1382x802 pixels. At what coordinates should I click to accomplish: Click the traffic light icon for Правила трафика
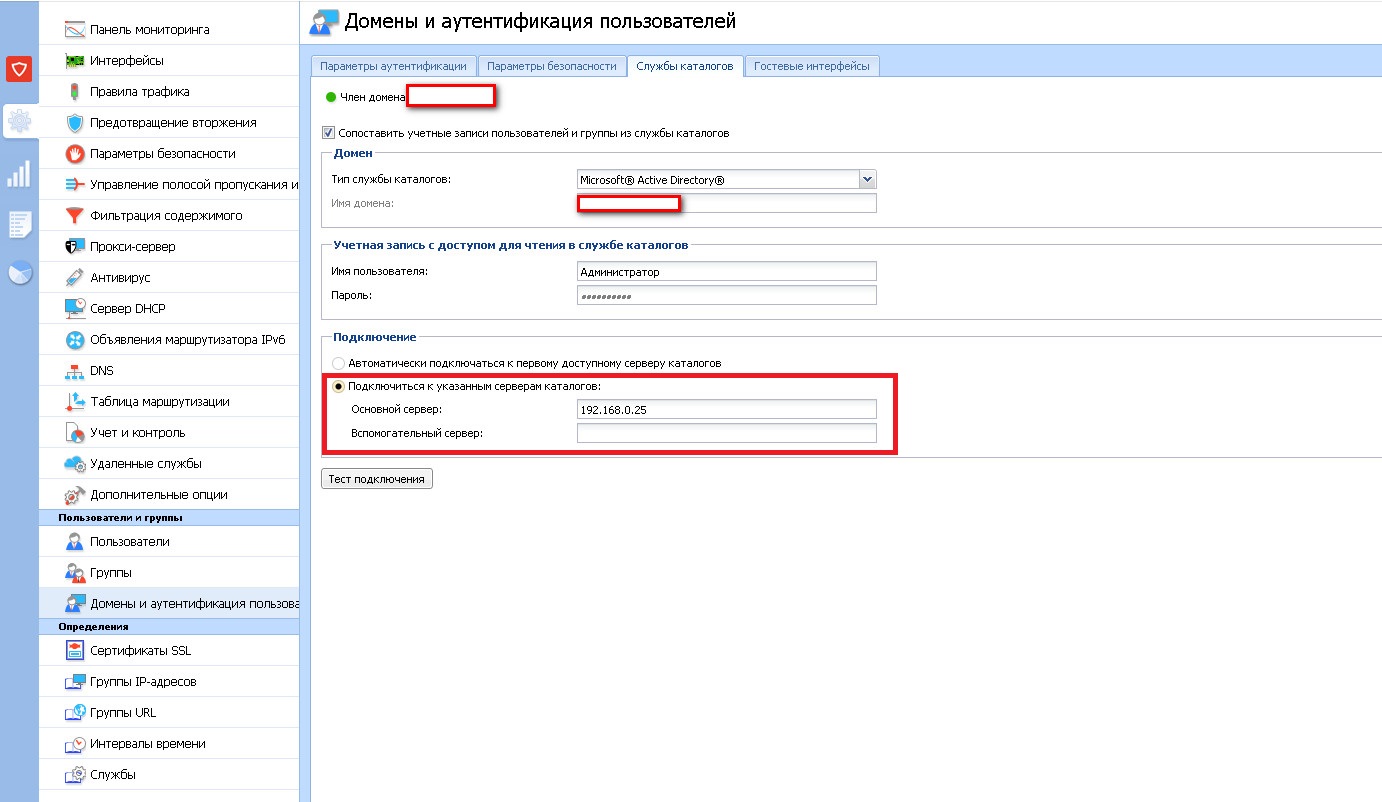pos(75,92)
